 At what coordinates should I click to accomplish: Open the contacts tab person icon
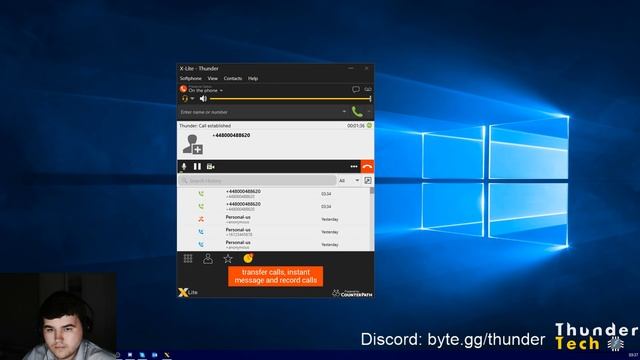click(208, 258)
